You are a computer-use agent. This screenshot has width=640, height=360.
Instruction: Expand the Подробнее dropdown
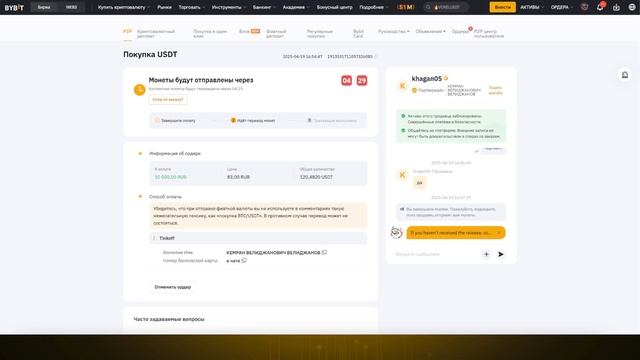[x=373, y=7]
